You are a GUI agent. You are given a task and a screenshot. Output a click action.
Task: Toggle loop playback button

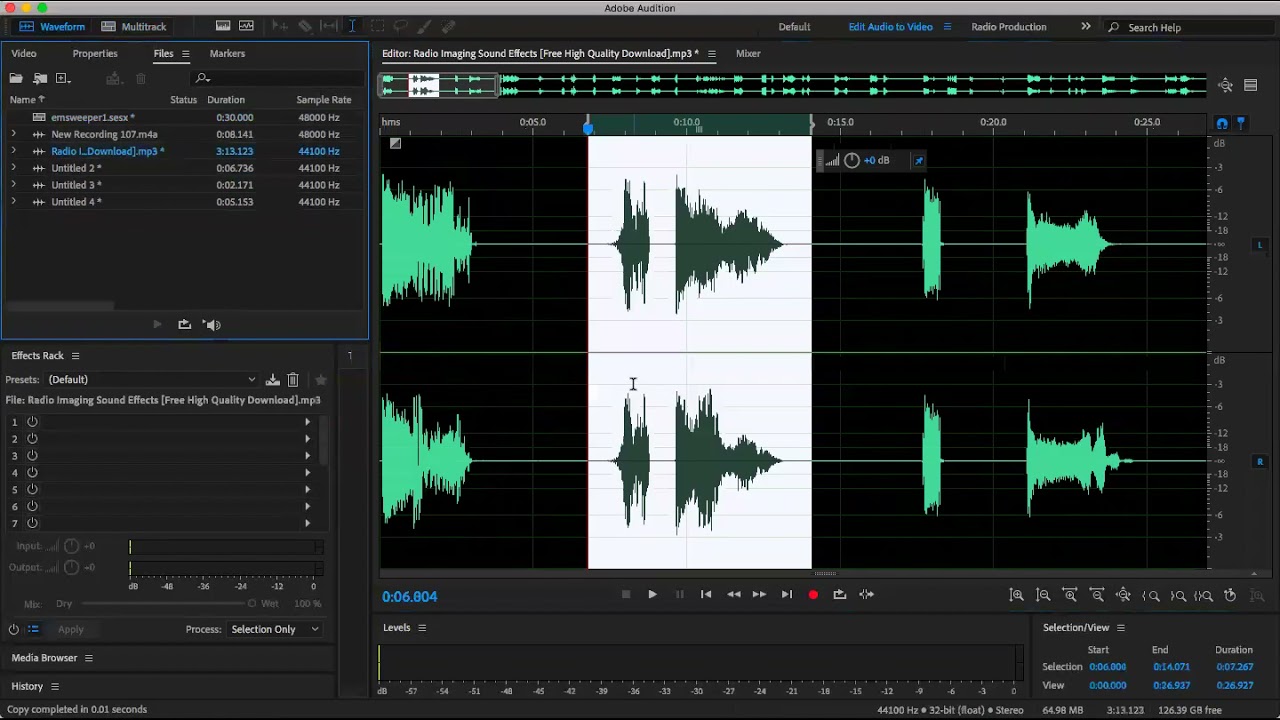[x=839, y=594]
